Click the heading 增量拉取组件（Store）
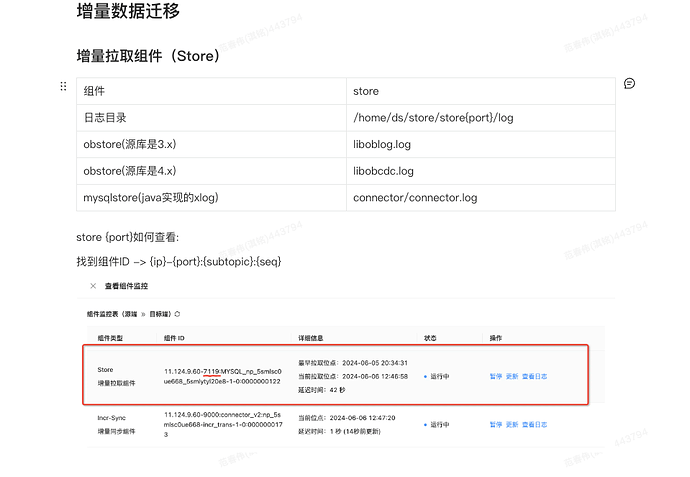Screen dimensions: 690x477 [148, 56]
